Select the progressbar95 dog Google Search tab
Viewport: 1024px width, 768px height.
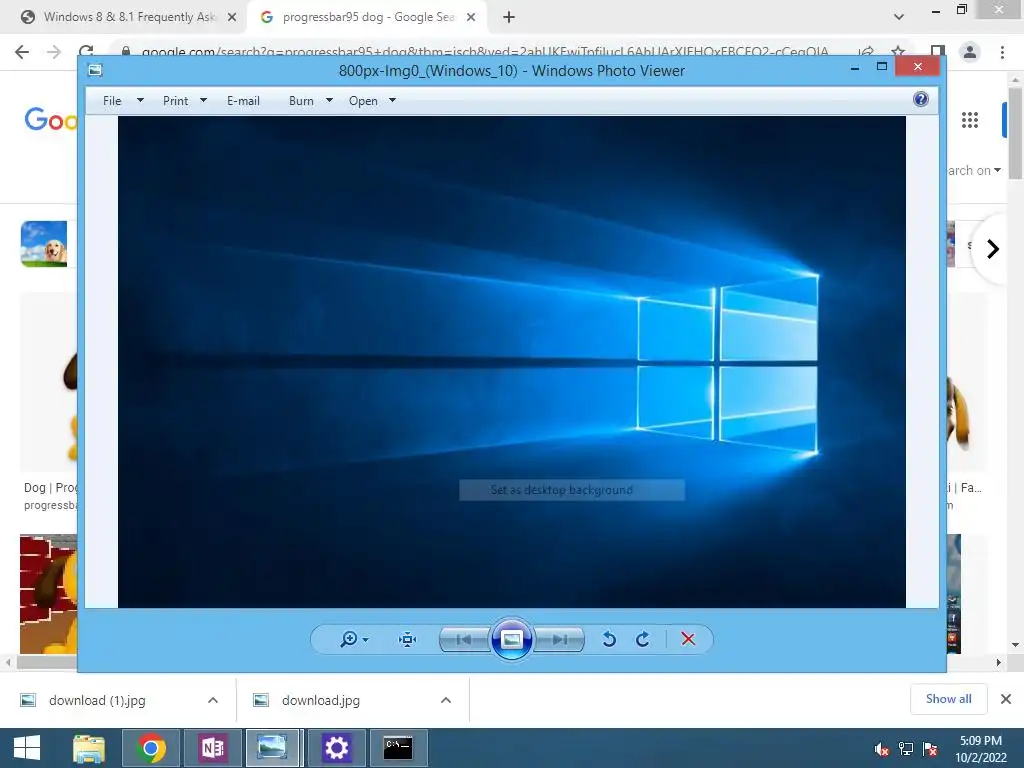368,17
